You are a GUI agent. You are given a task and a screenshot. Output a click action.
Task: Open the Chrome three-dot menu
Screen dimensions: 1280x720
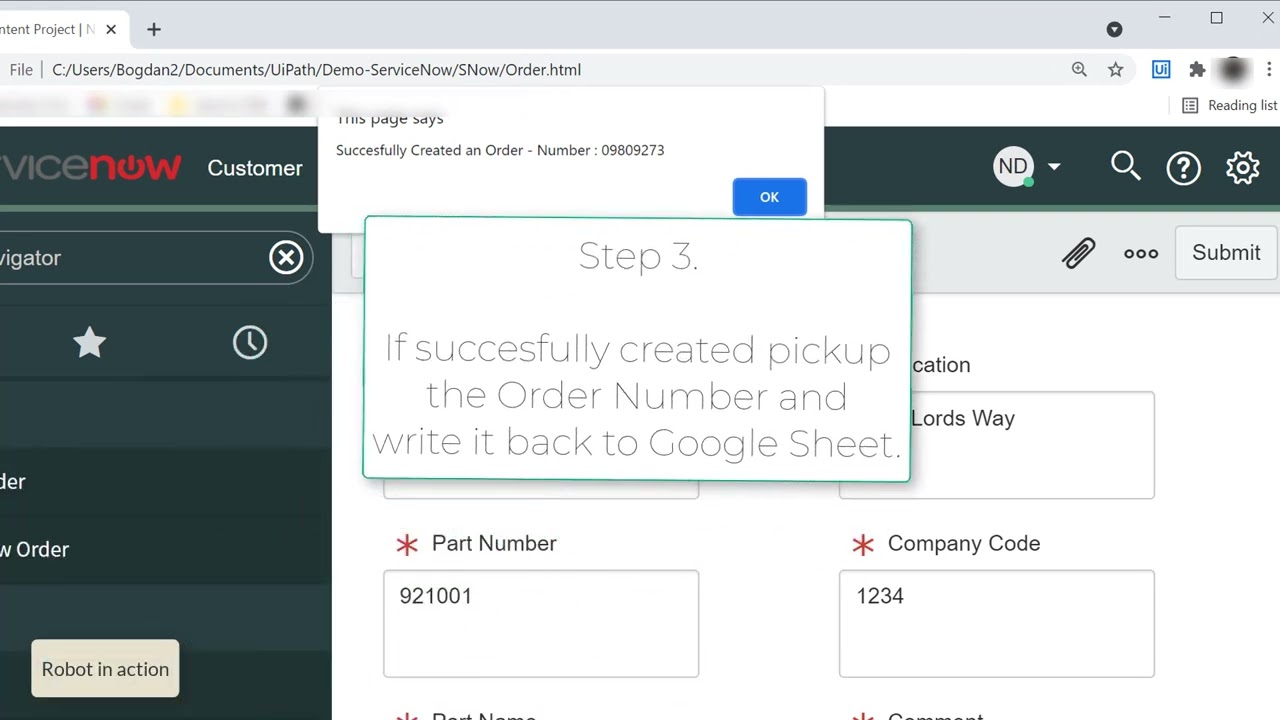coord(1269,69)
